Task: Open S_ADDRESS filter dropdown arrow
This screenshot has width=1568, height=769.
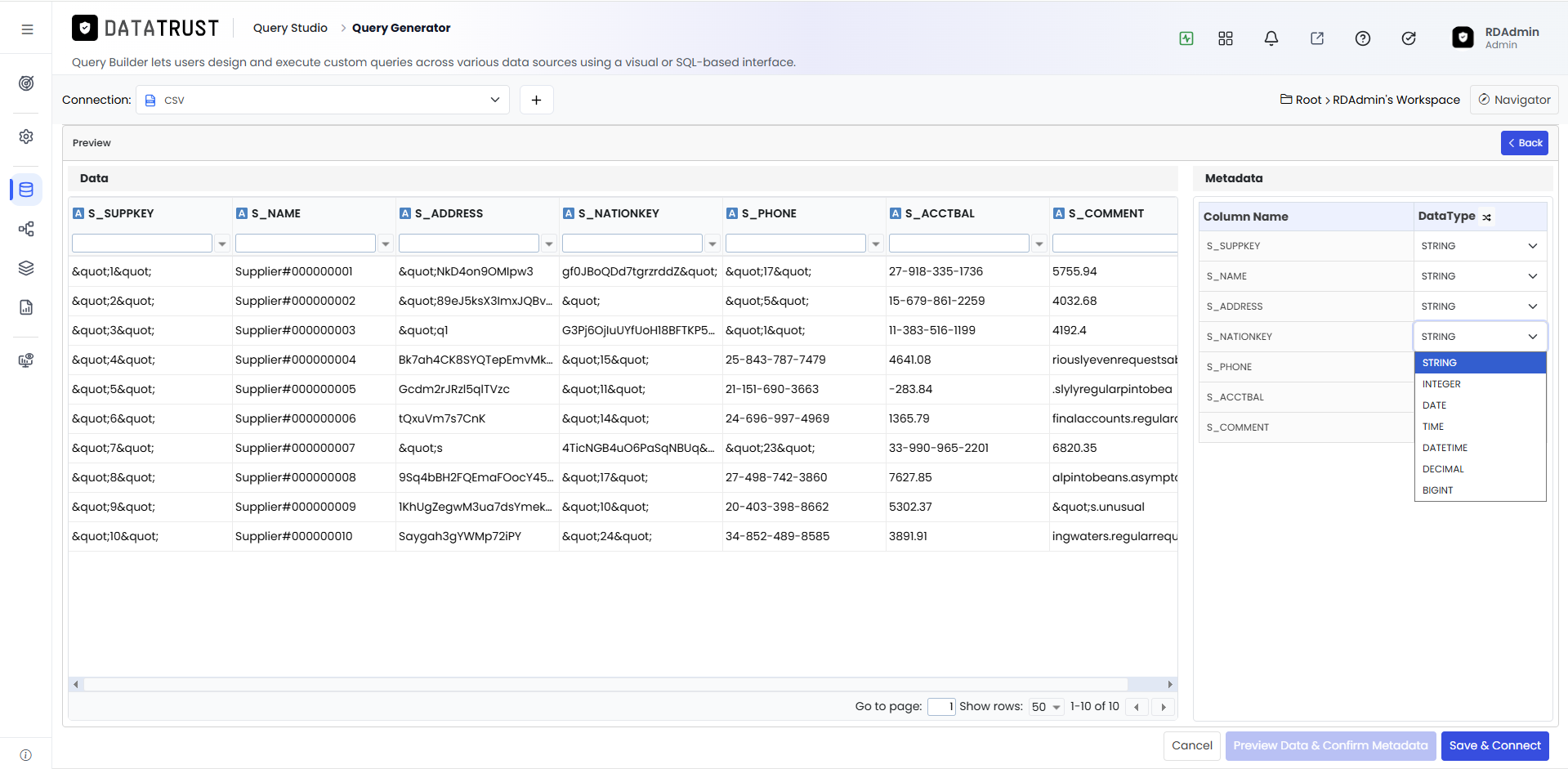Action: [549, 244]
